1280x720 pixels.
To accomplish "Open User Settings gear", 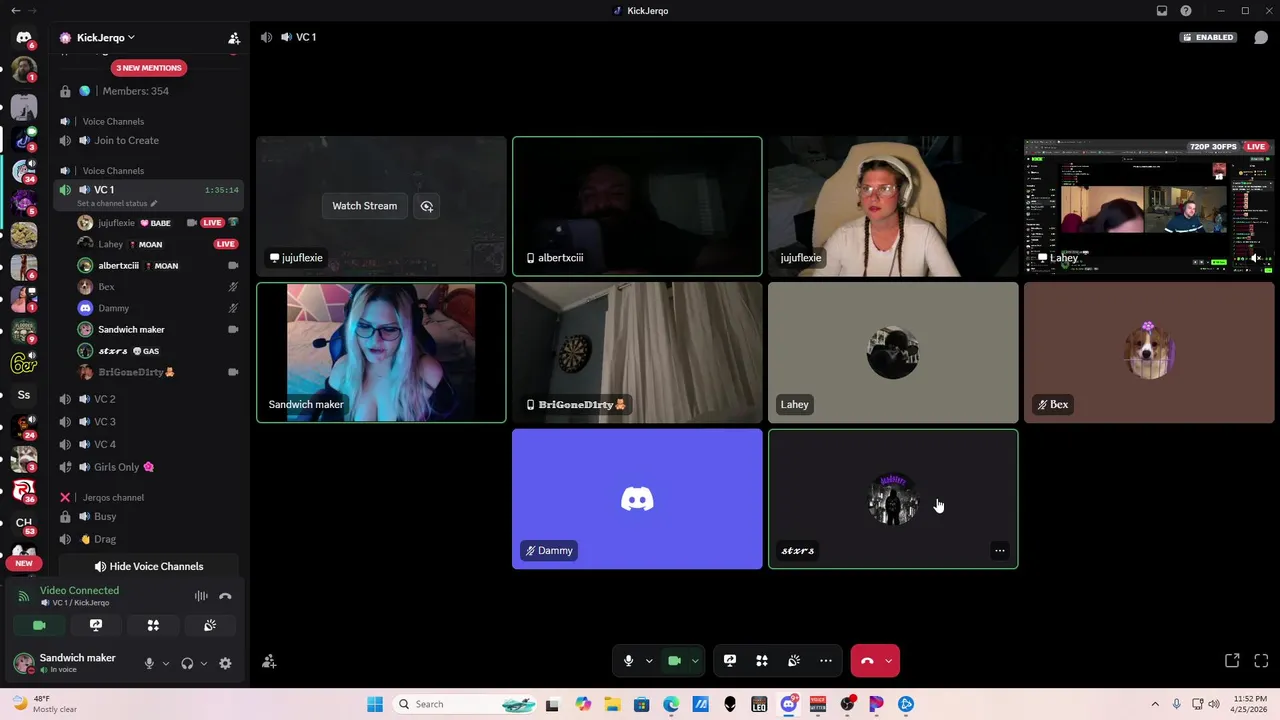I will click(225, 663).
